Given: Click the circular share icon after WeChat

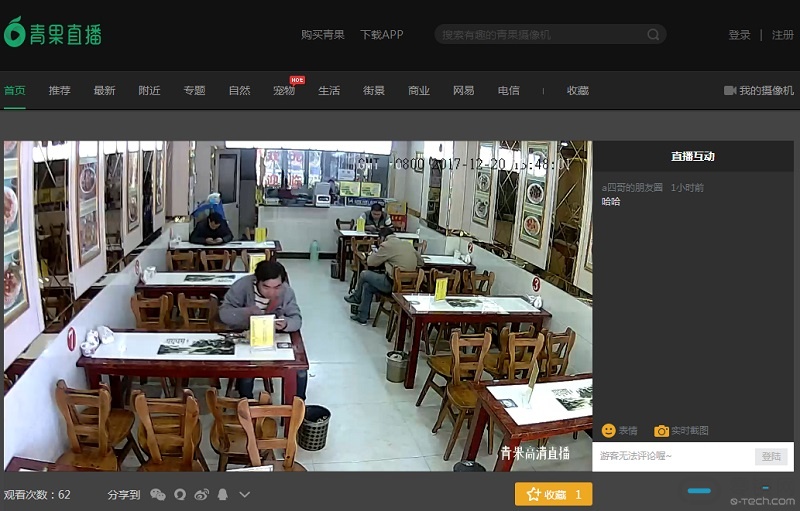Looking at the screenshot, I should [x=180, y=495].
